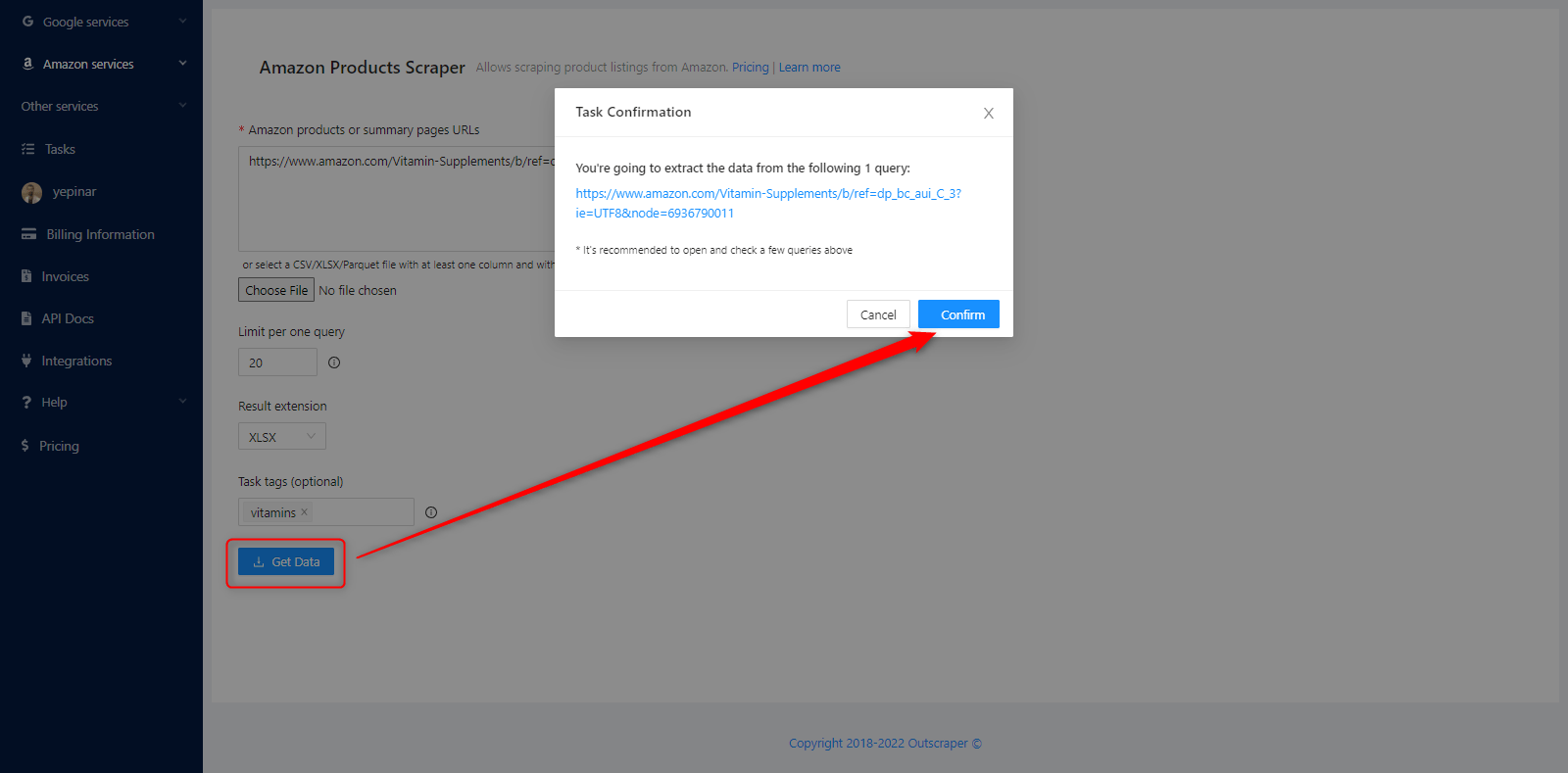
Task: Click the Pricing dollar icon
Action: (x=25, y=446)
